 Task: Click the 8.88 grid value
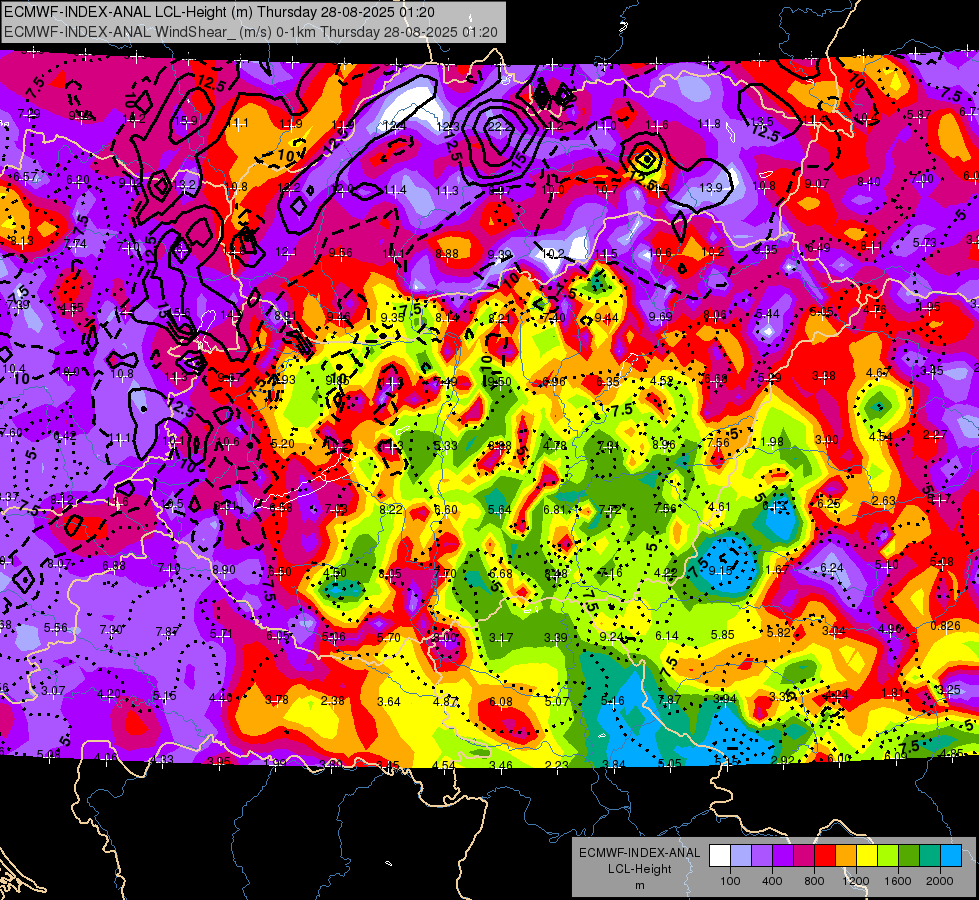[x=447, y=254]
